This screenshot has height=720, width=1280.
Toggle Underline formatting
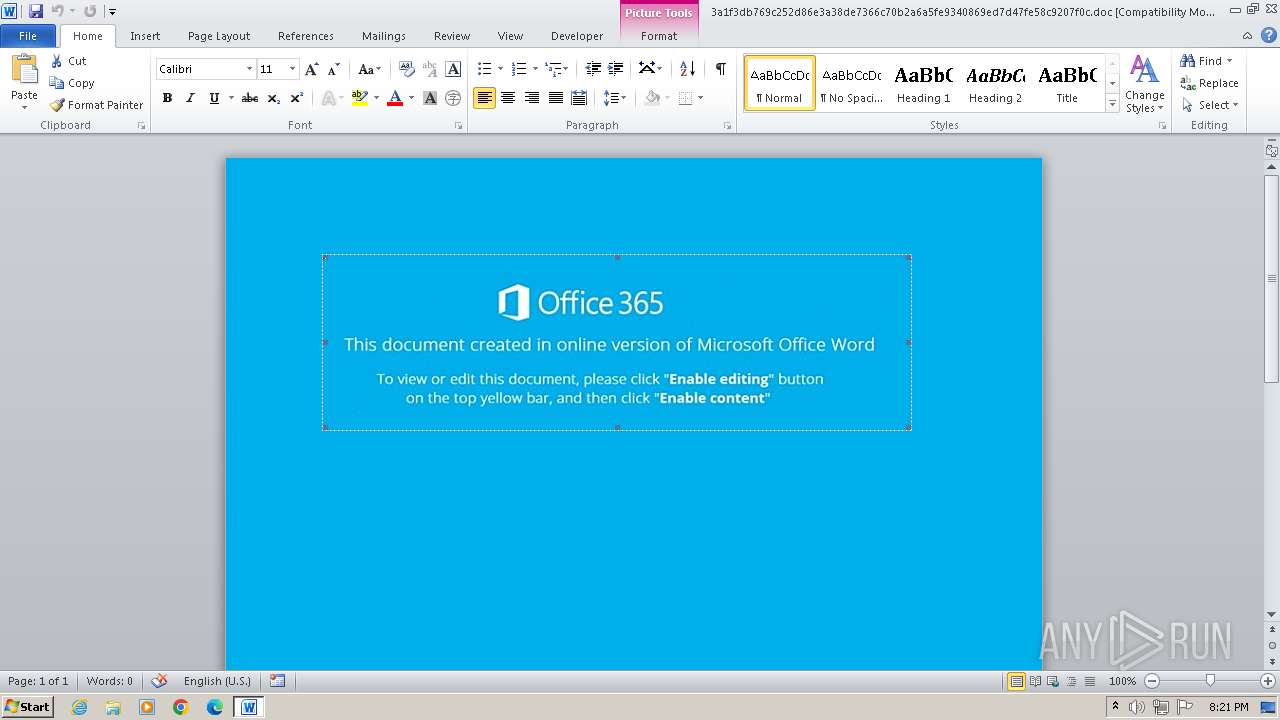tap(214, 98)
